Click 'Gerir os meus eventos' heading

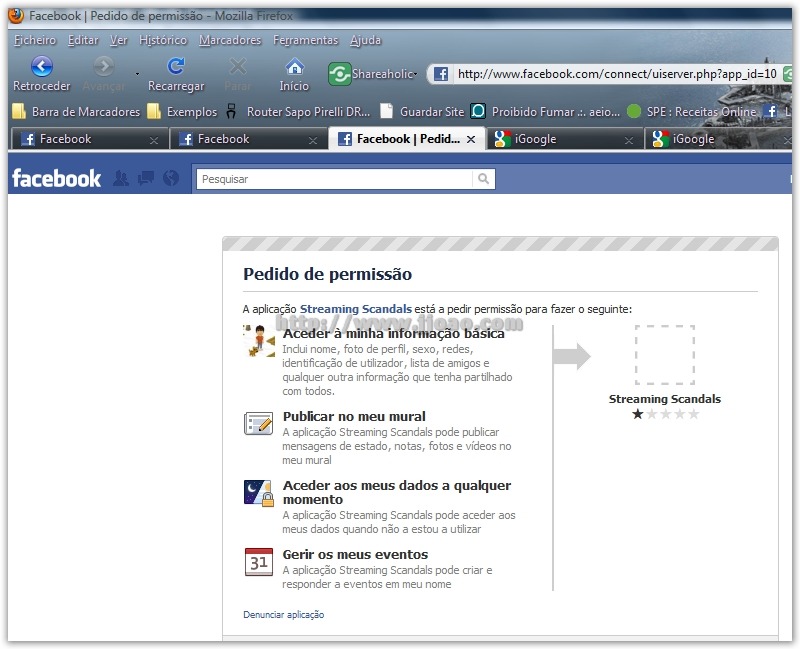pyautogui.click(x=355, y=554)
